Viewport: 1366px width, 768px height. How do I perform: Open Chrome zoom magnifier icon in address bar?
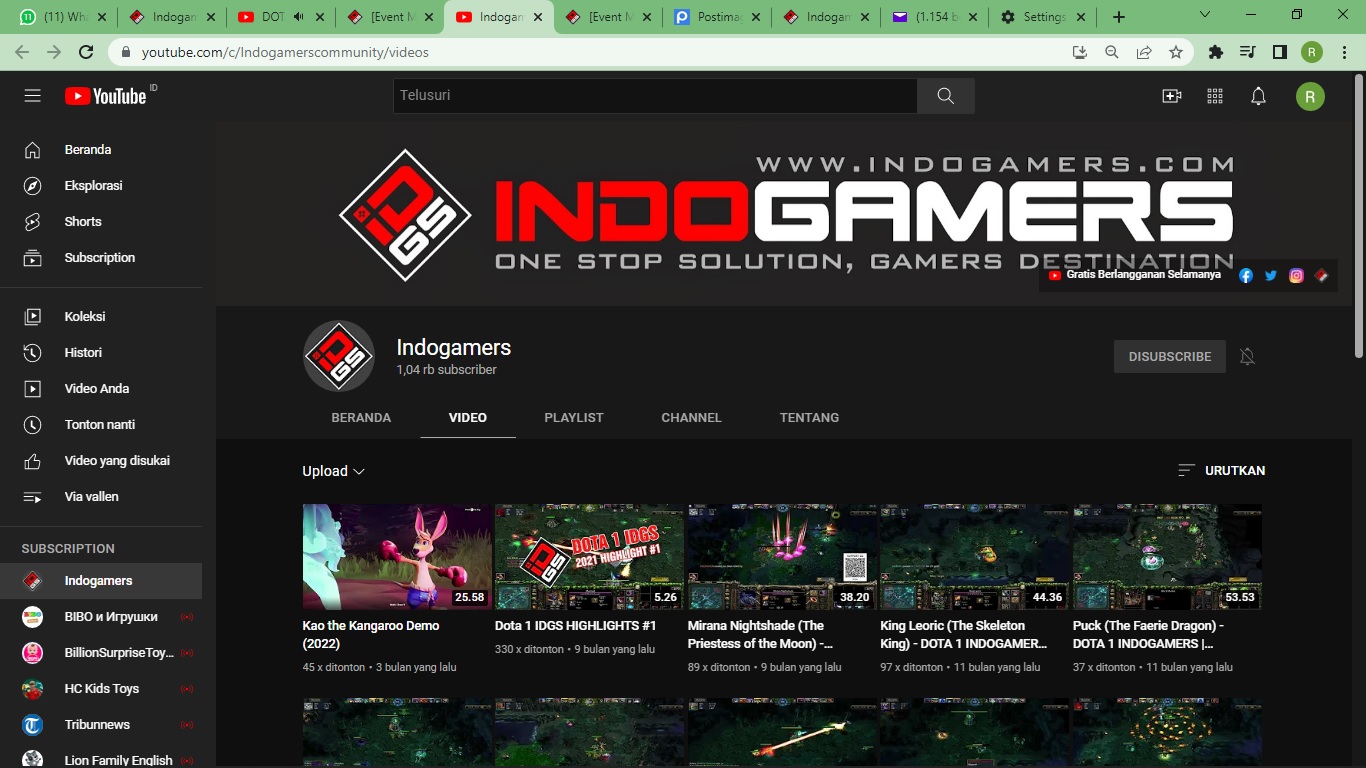tap(1112, 52)
